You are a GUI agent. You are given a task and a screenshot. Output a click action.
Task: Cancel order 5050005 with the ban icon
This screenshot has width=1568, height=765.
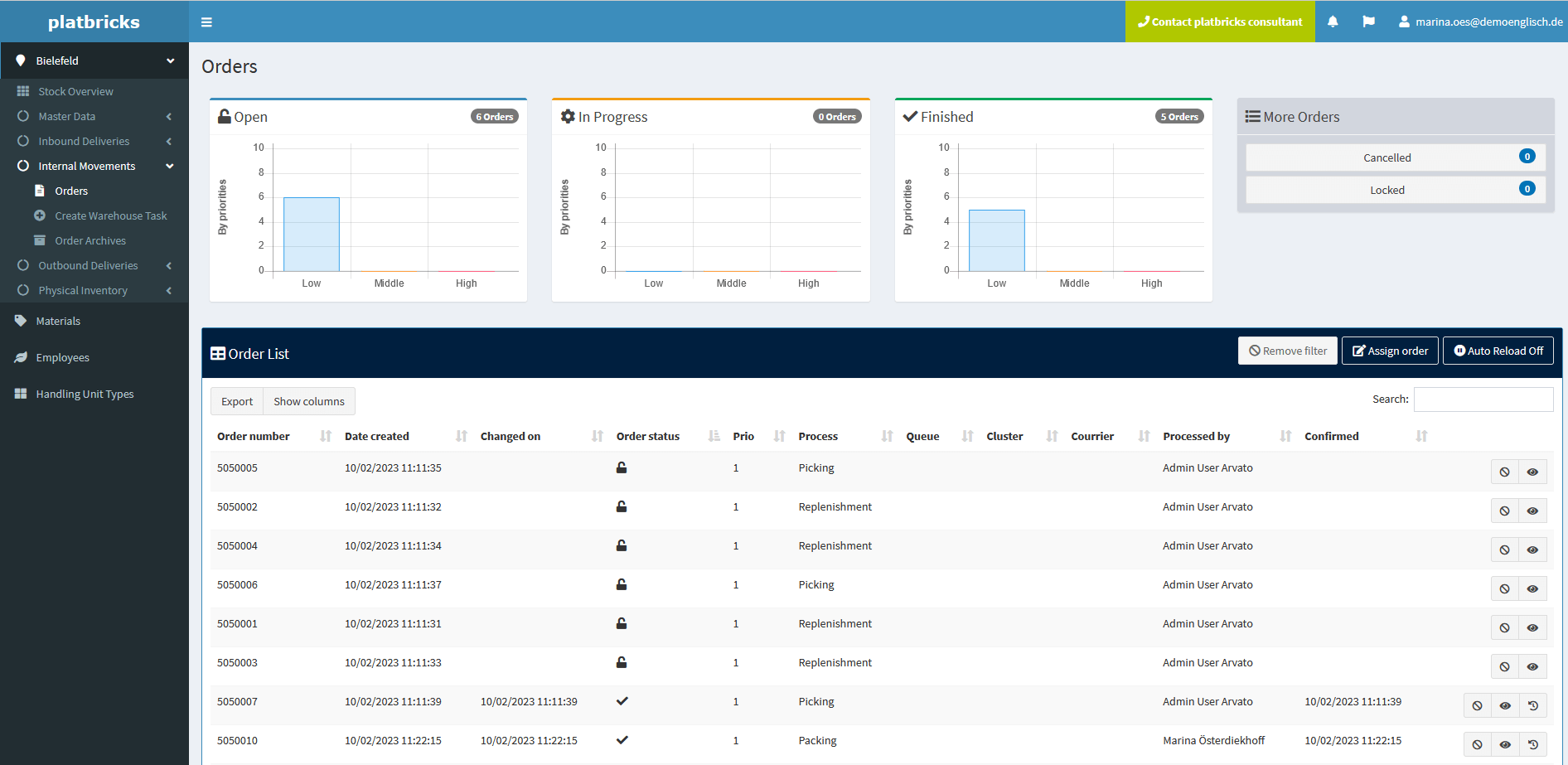[1505, 472]
